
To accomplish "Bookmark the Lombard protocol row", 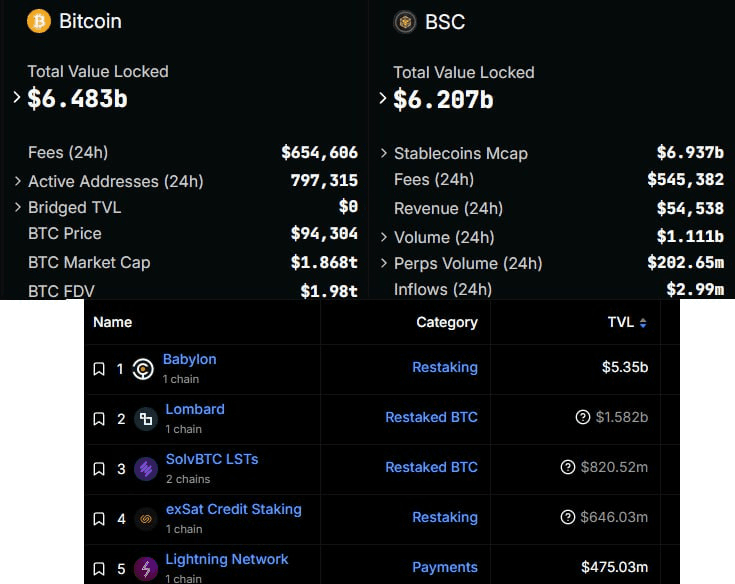I will (x=99, y=419).
